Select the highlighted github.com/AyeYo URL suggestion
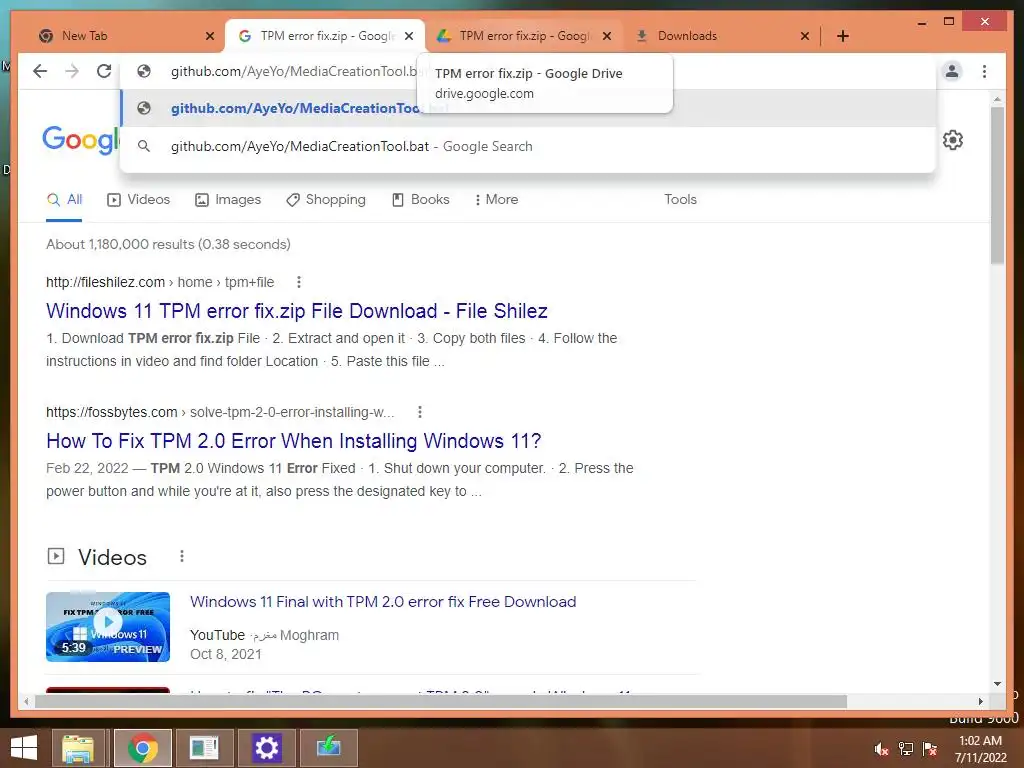 pyautogui.click(x=528, y=108)
